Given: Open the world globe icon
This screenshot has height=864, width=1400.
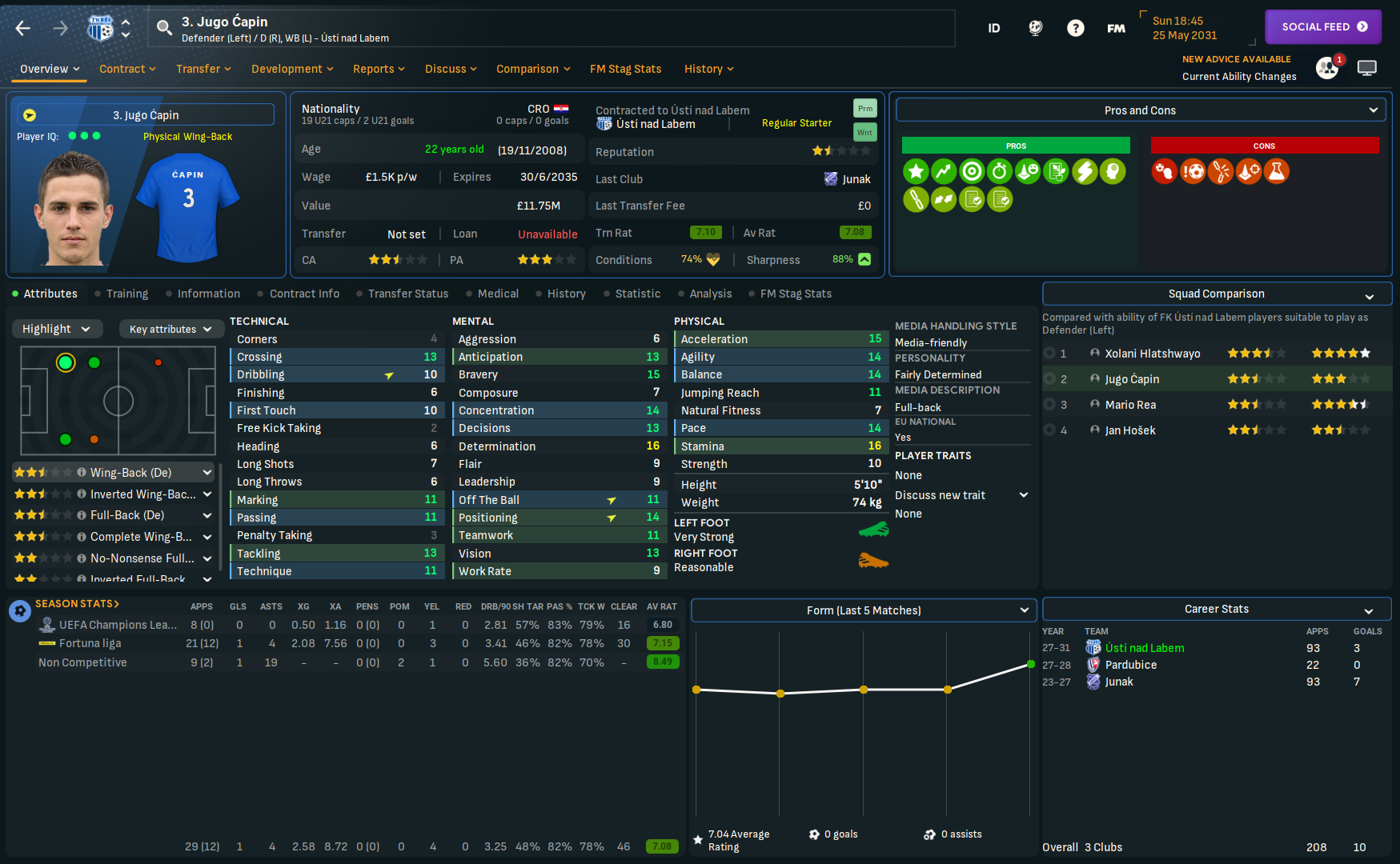Looking at the screenshot, I should [1036, 29].
